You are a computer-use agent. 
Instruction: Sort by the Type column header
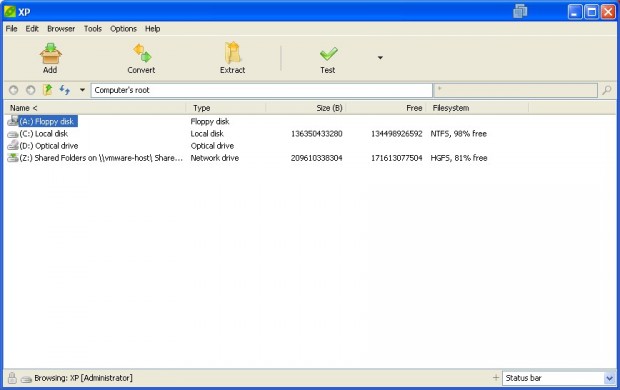pyautogui.click(x=226, y=108)
